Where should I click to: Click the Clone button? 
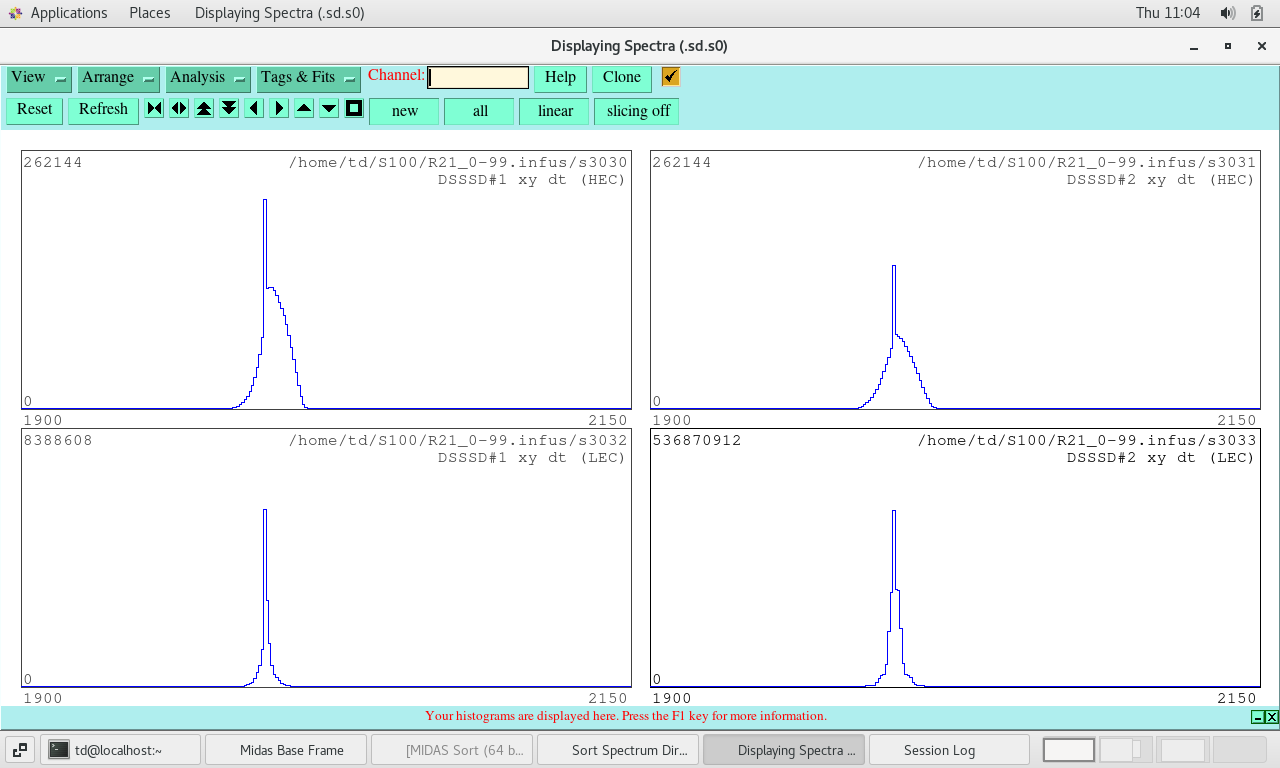click(x=621, y=78)
